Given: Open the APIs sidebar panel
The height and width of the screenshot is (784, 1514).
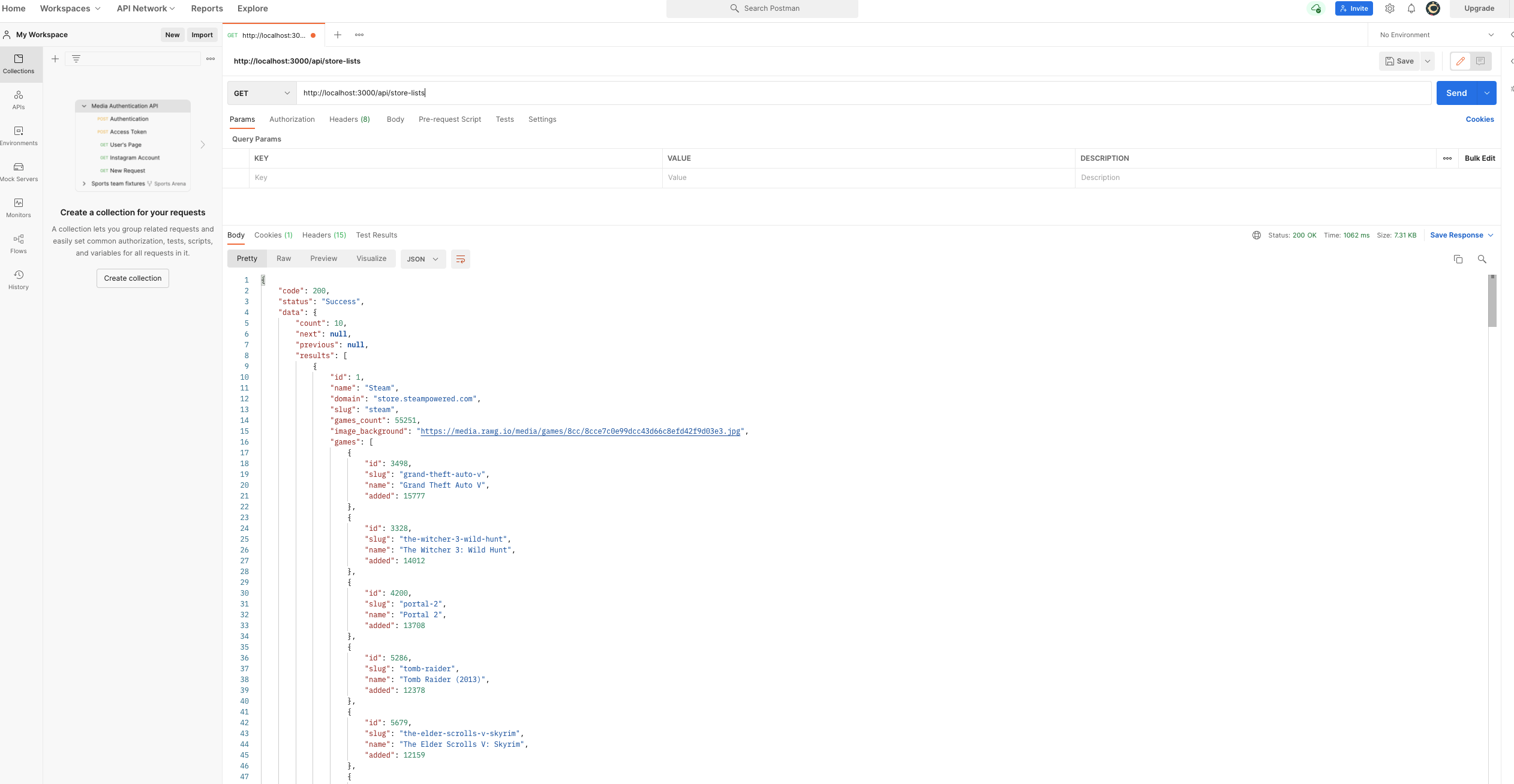Looking at the screenshot, I should pos(19,100).
